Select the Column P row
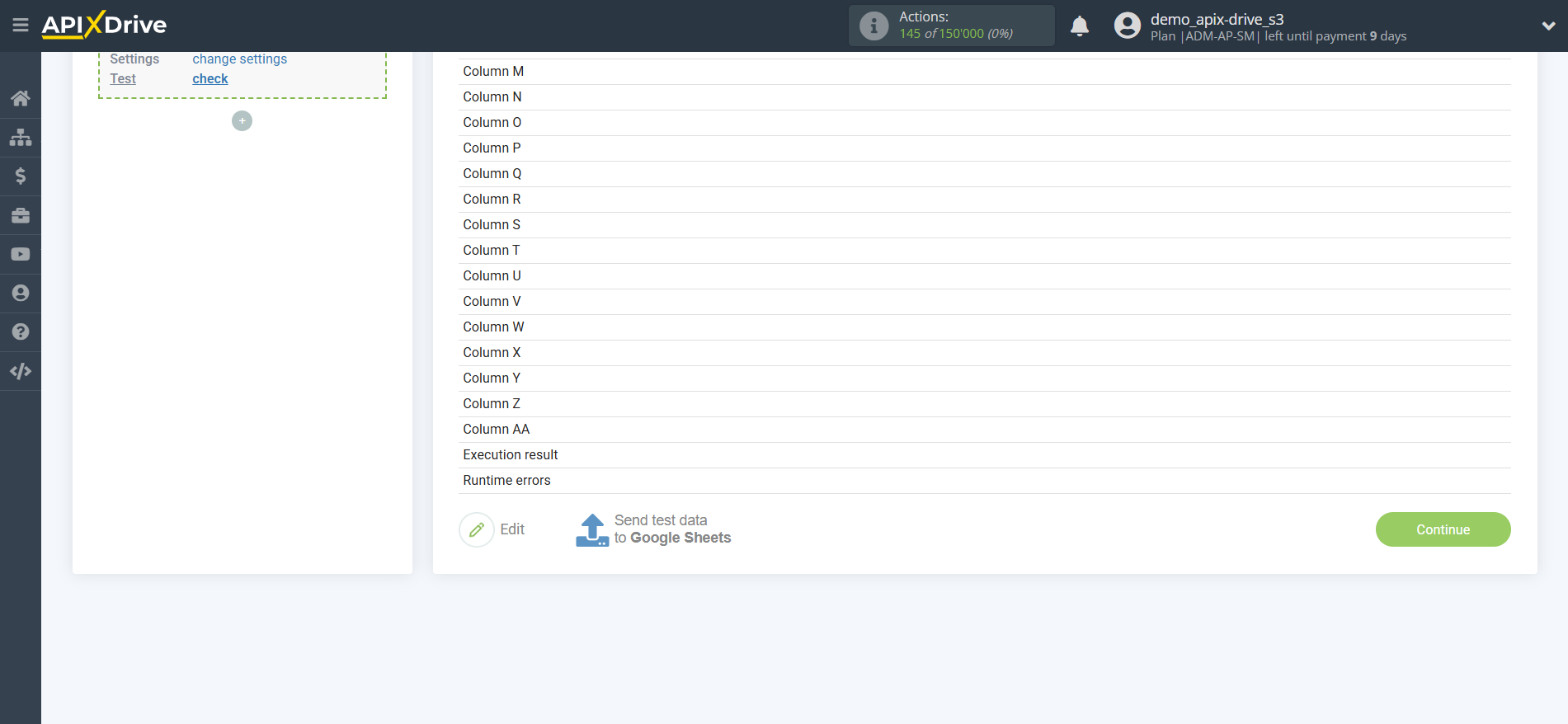Screen dimensions: 1568x724 point(984,148)
